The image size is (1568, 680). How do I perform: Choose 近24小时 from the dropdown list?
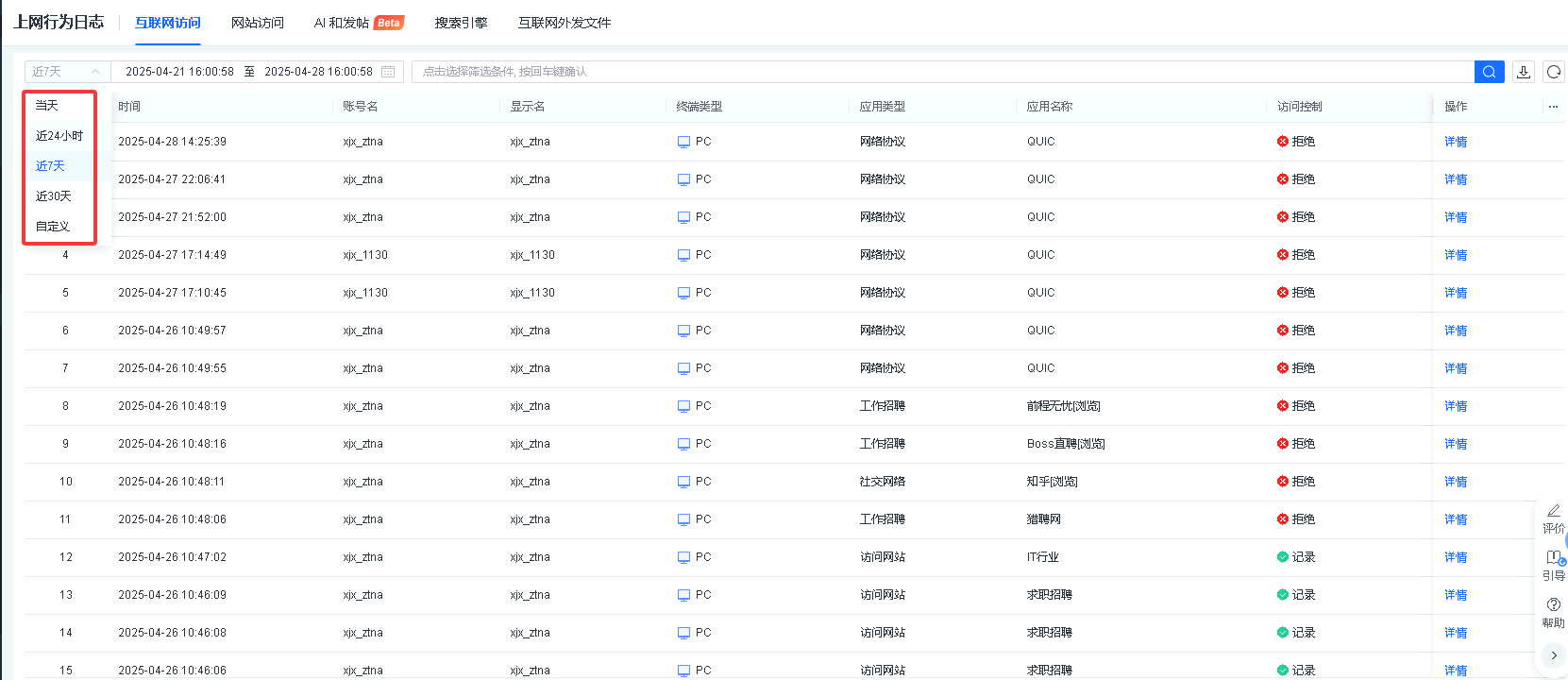[x=59, y=136]
